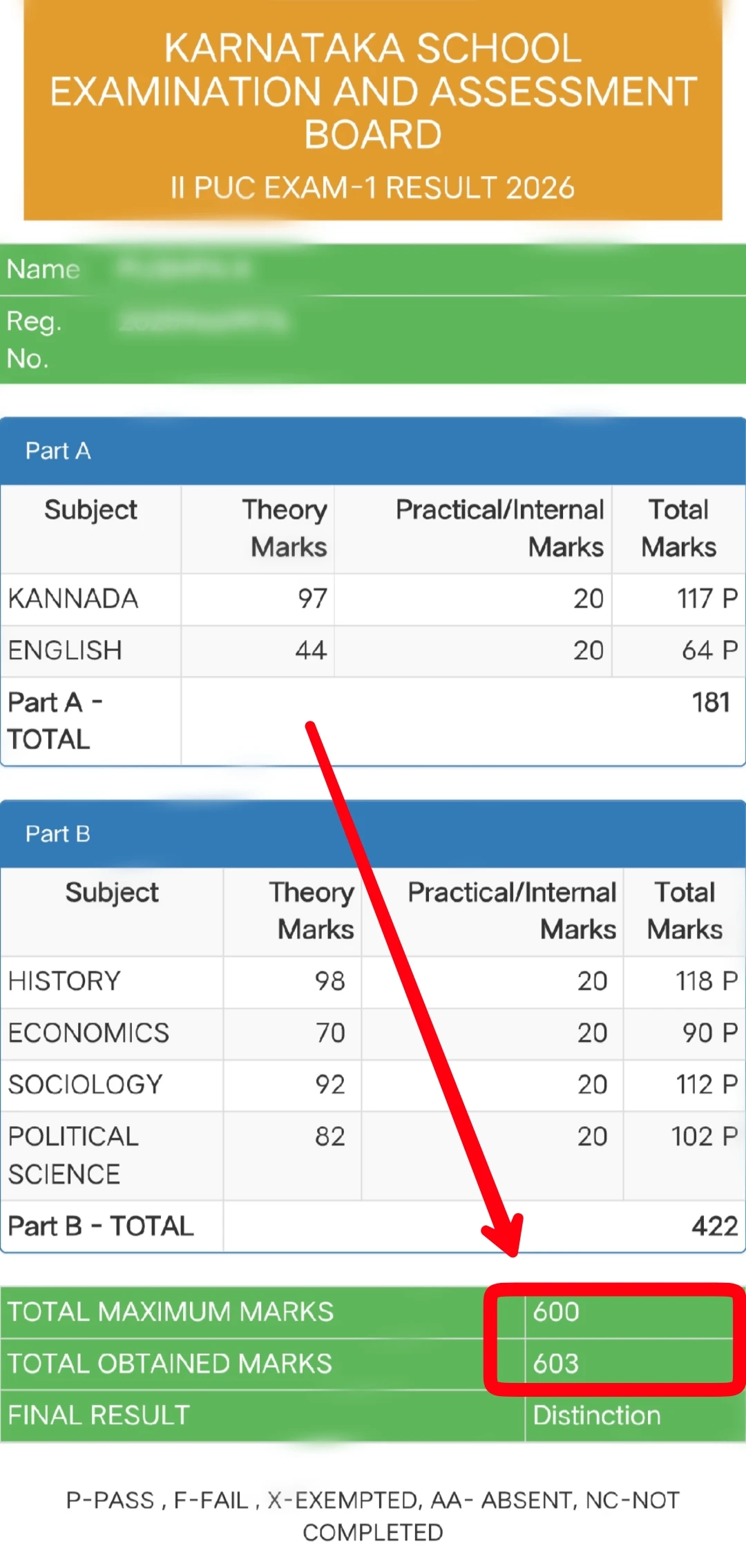The image size is (746, 1568).
Task: Click Sociology theory marks 92
Action: point(330,1085)
